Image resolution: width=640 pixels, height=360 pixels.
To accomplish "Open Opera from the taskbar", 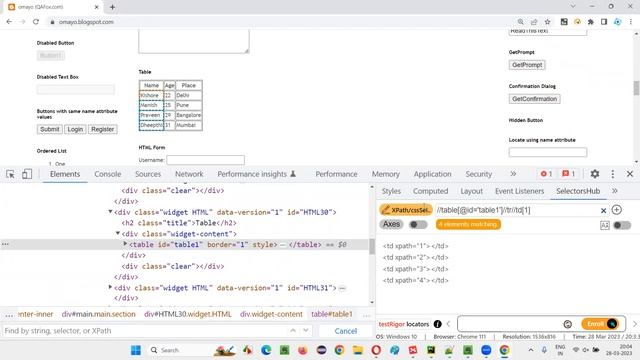I will [x=376, y=350].
